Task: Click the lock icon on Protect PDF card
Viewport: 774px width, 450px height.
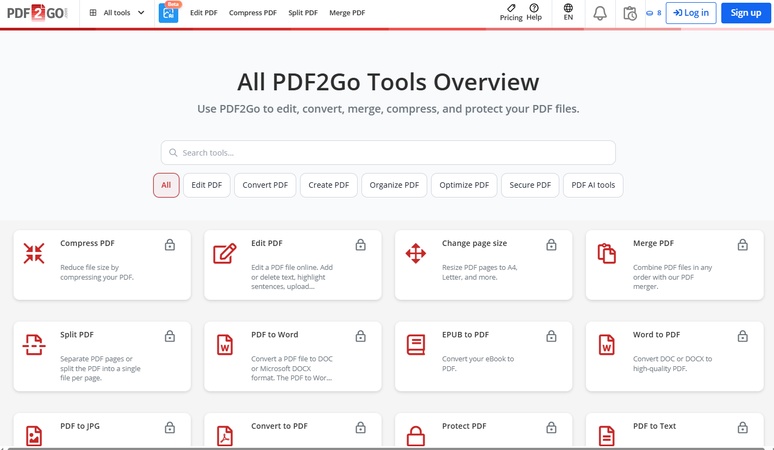Action: [x=551, y=428]
